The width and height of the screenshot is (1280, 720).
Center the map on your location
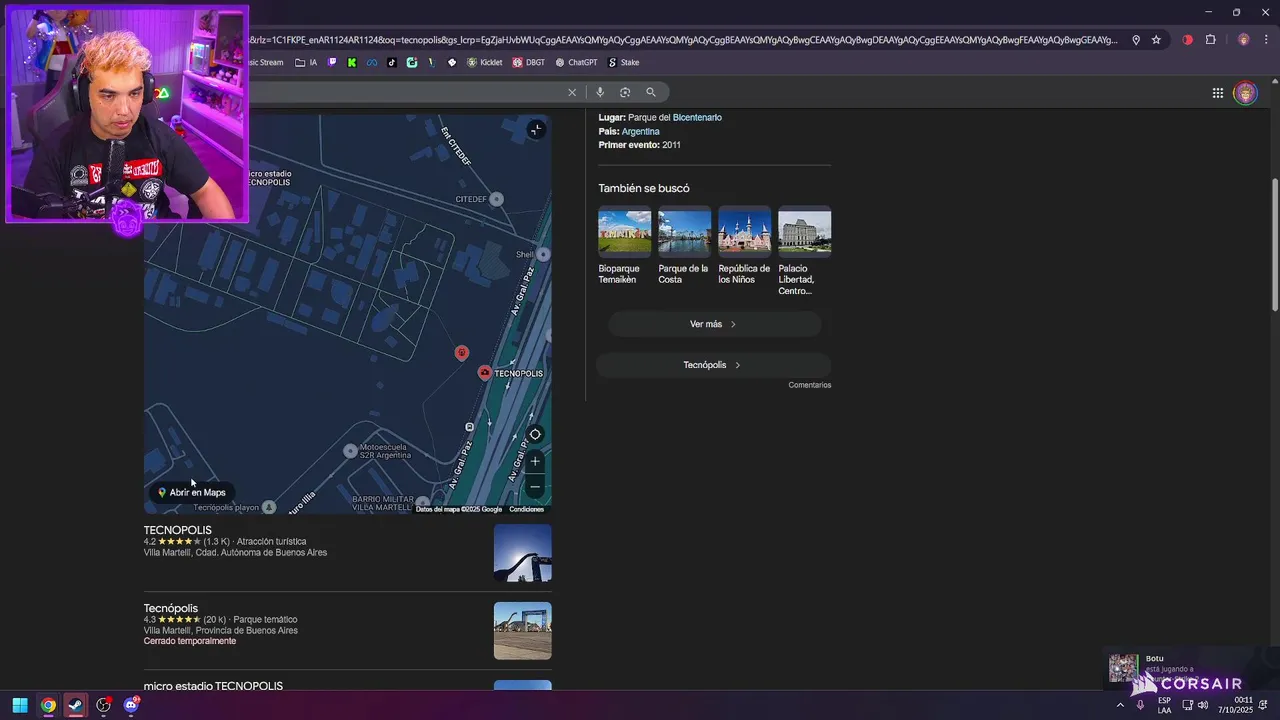click(x=535, y=434)
